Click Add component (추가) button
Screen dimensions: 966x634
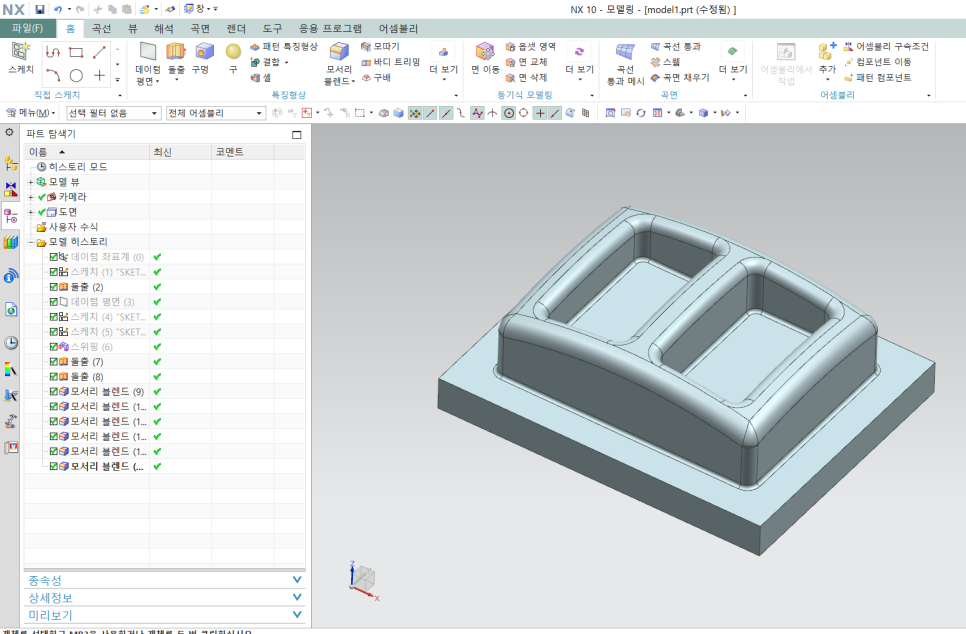click(827, 62)
